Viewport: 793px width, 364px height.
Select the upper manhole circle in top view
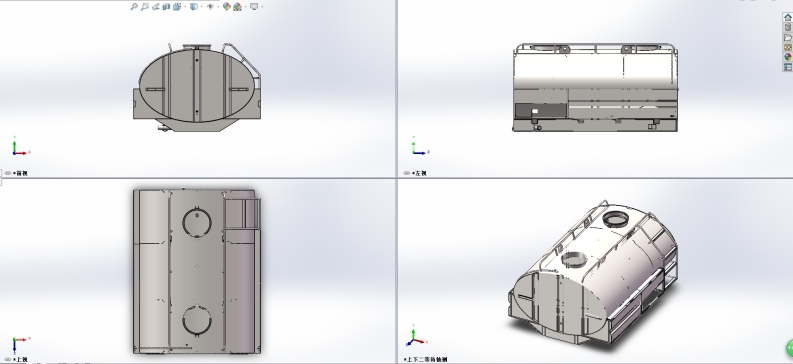click(197, 223)
